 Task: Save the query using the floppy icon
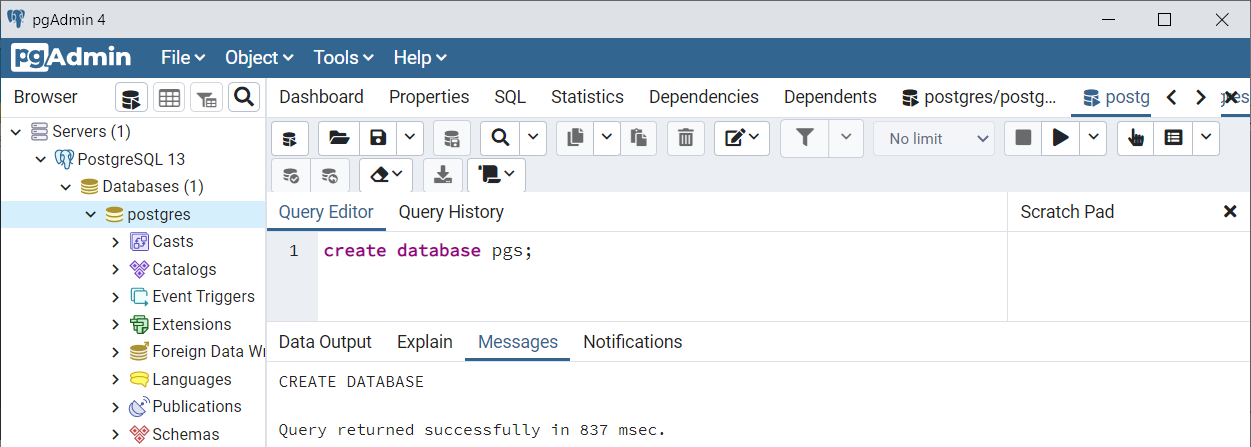click(x=378, y=138)
